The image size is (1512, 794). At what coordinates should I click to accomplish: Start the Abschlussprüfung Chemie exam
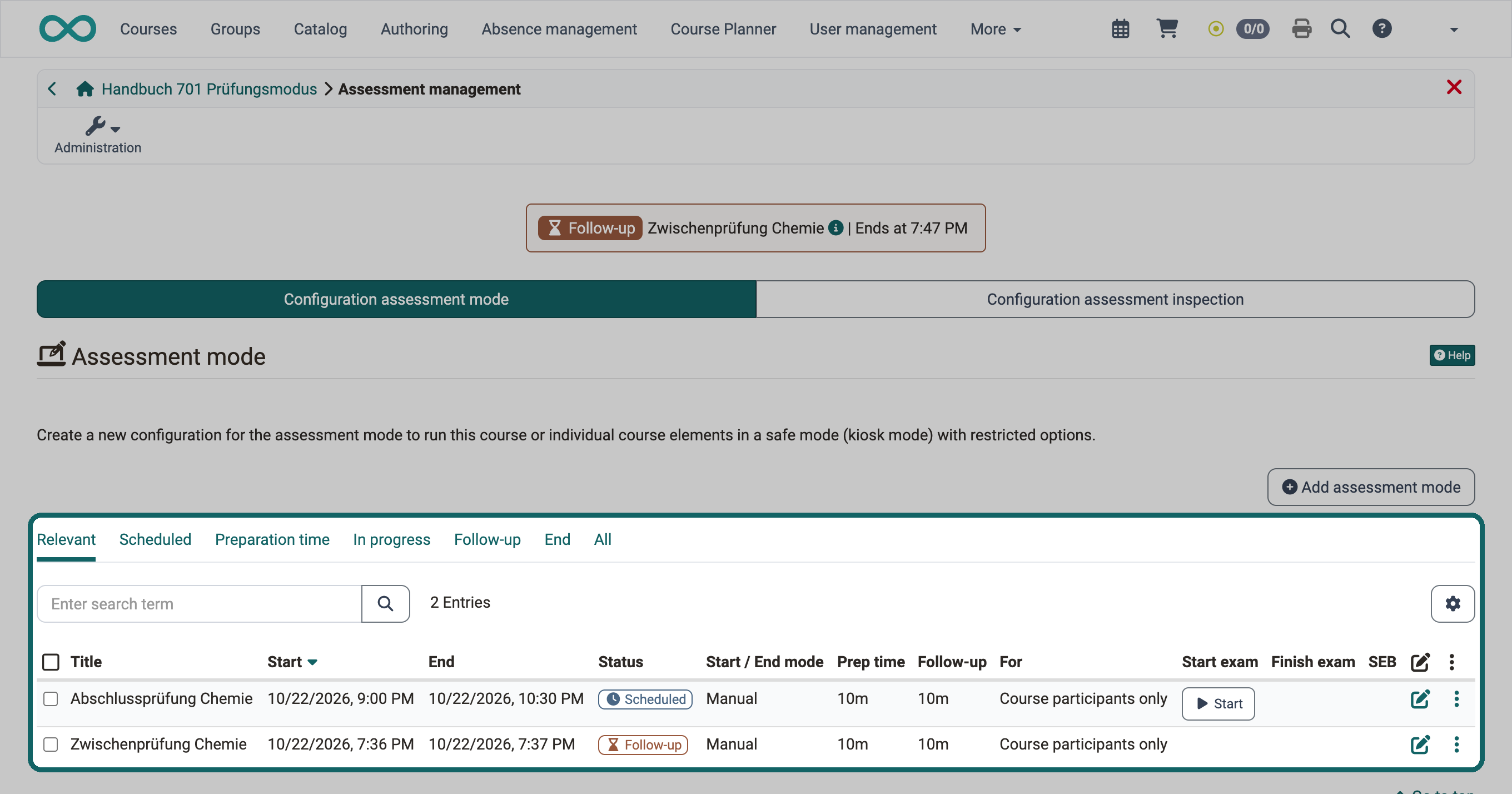[1218, 703]
